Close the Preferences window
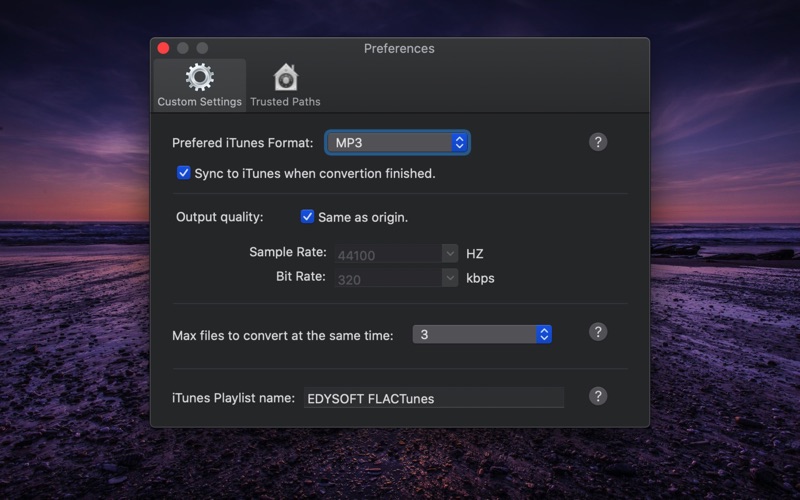800x500 pixels. pos(163,48)
